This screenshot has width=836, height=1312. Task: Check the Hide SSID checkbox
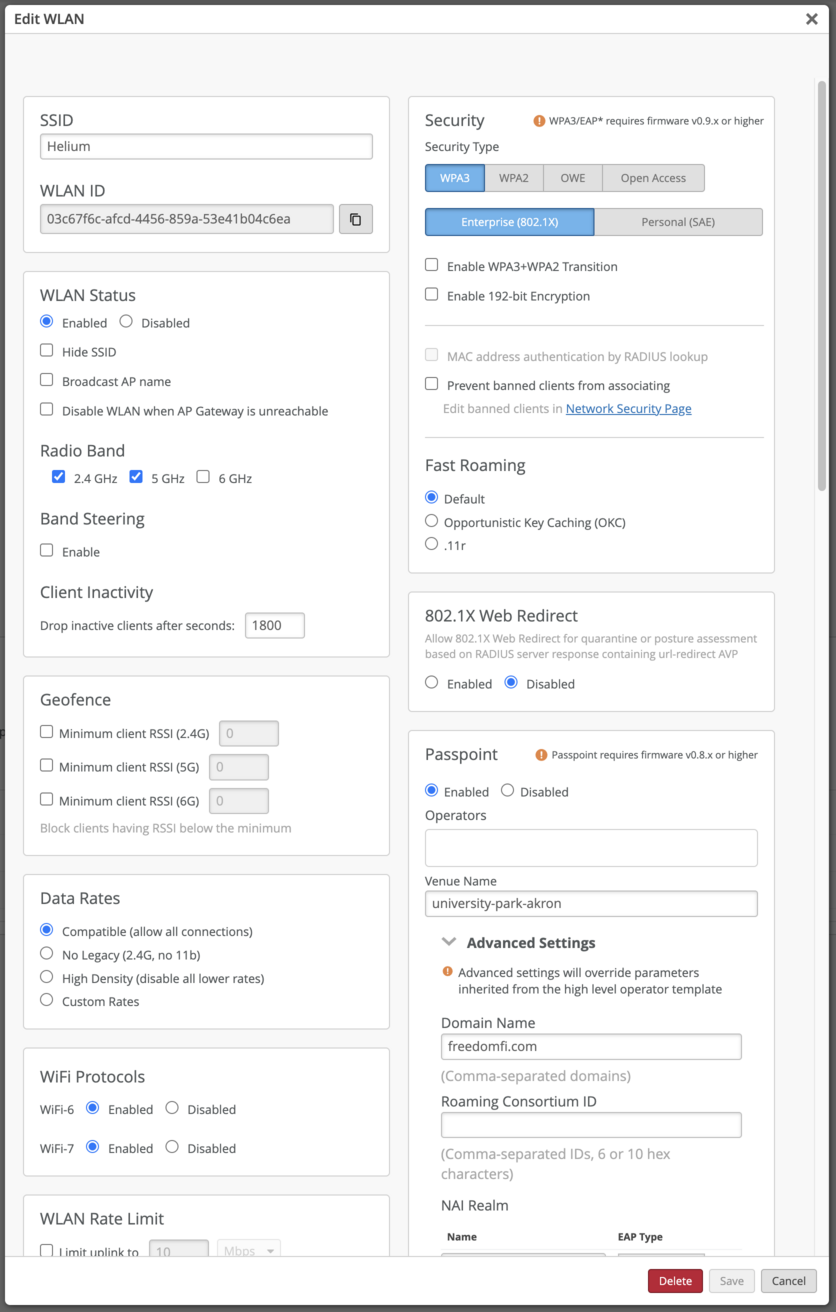(47, 351)
